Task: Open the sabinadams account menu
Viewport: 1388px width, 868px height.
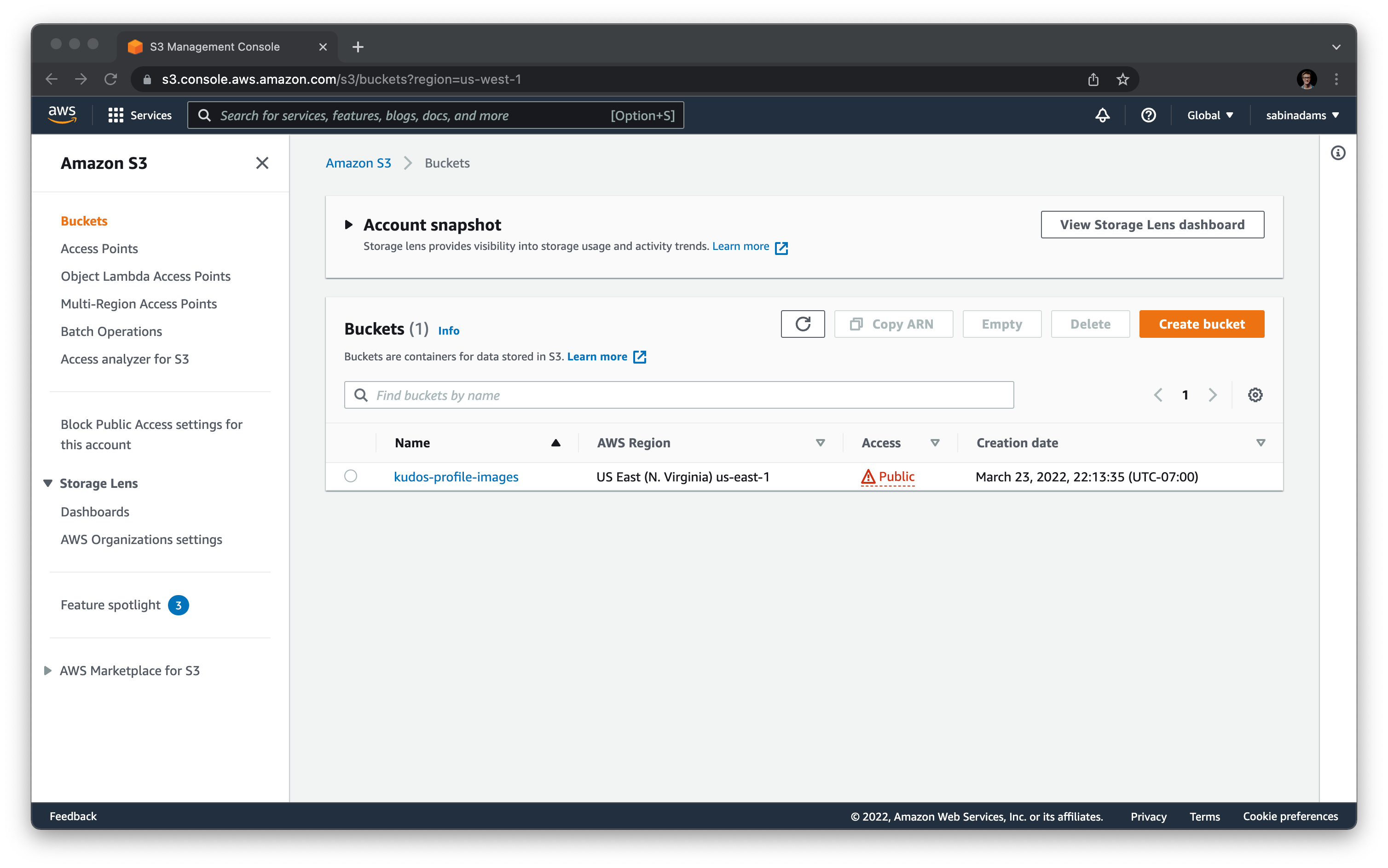Action: tap(1302, 116)
